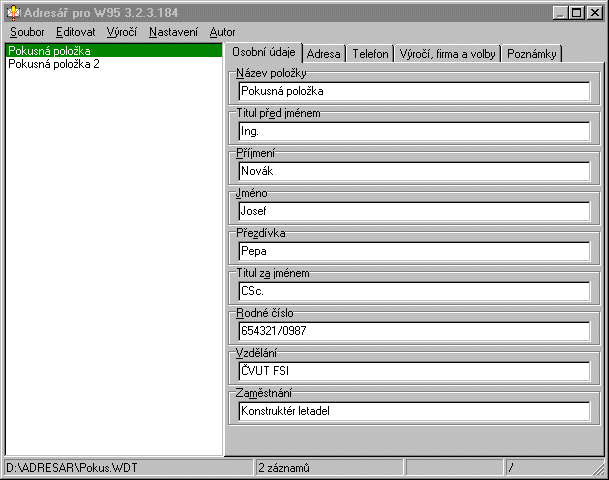The height and width of the screenshot is (480, 609).
Task: Focus the Jméno field containing Josef
Action: tap(414, 211)
